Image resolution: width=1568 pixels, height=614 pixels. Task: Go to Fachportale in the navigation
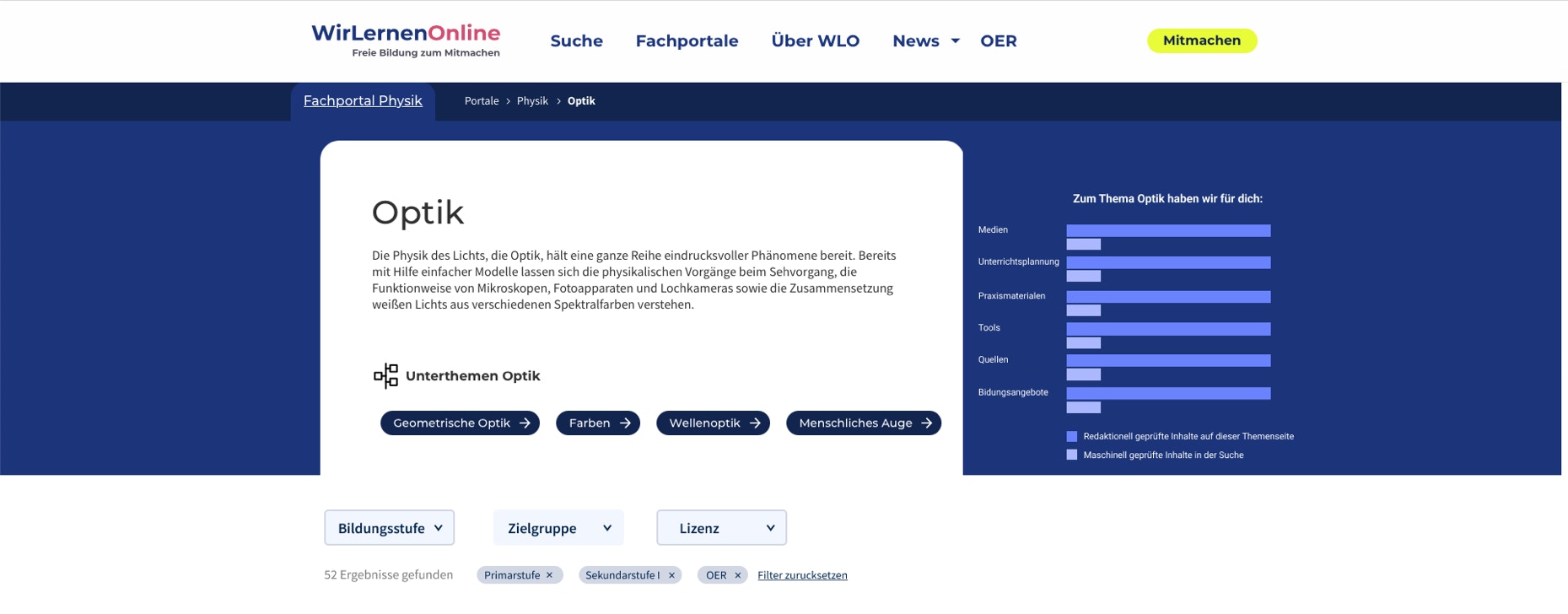click(687, 41)
